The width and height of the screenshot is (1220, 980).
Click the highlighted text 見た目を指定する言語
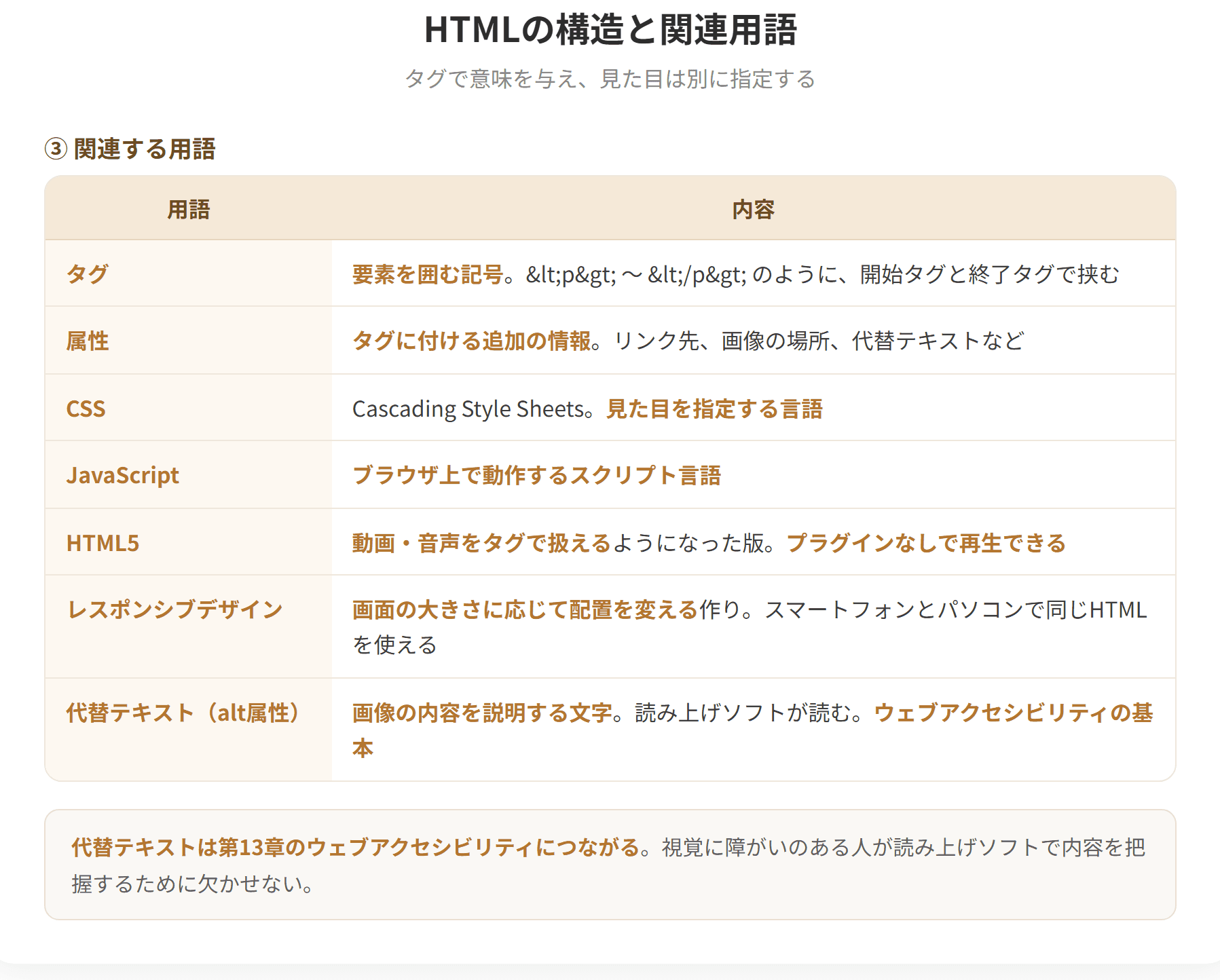click(714, 409)
